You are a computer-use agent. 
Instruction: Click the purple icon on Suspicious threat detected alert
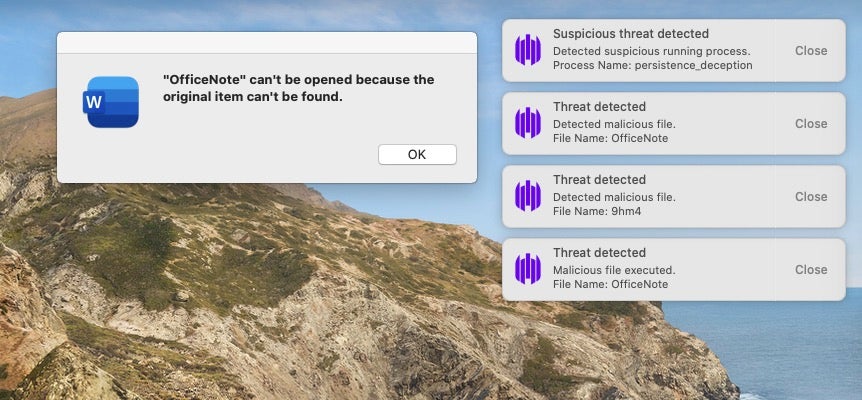point(527,50)
